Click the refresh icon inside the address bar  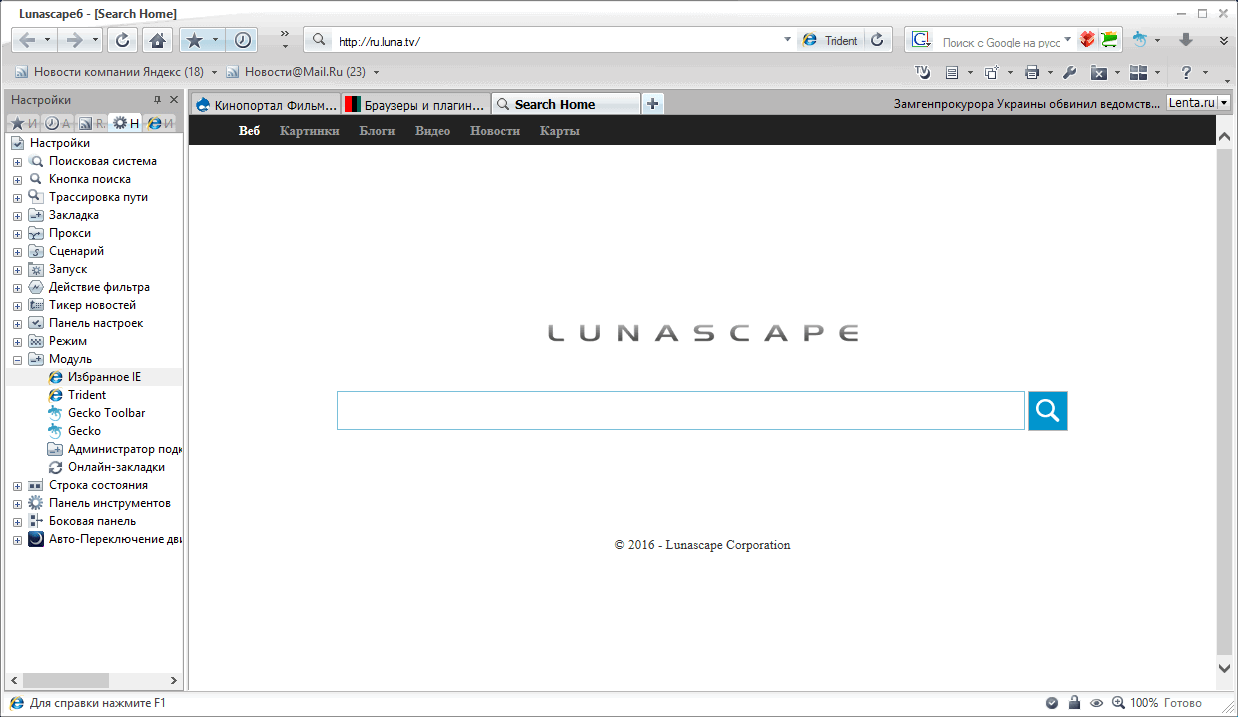[877, 40]
